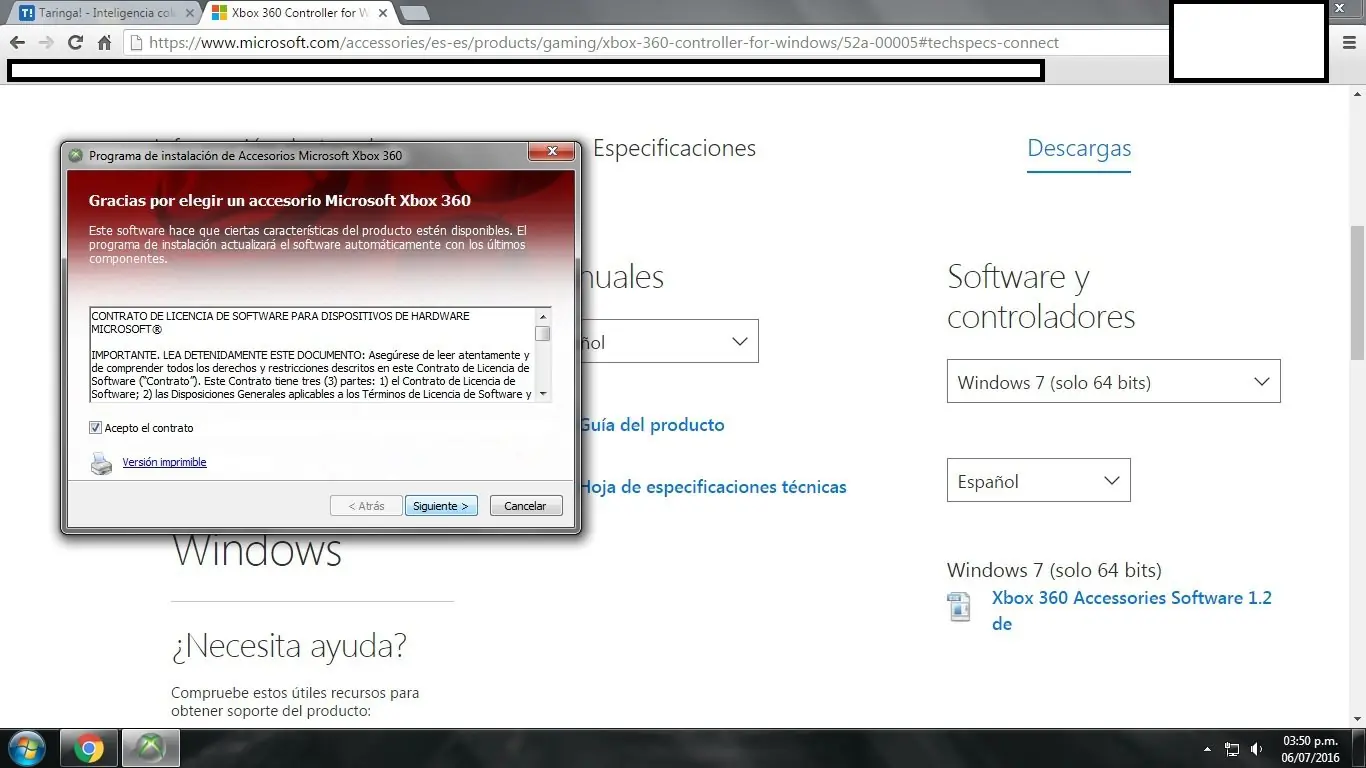Click the license agreement scrollbar thumb
Screen dimensions: 1366x768
click(x=543, y=333)
